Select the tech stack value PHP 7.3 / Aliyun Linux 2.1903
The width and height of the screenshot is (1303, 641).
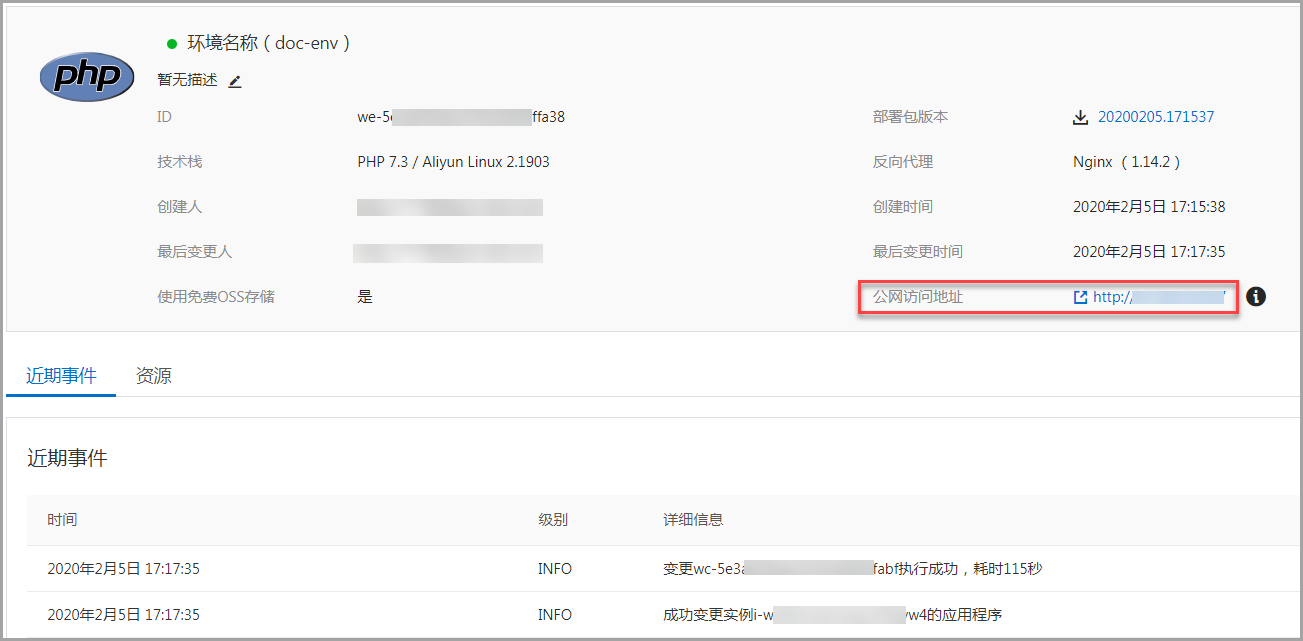pos(453,162)
